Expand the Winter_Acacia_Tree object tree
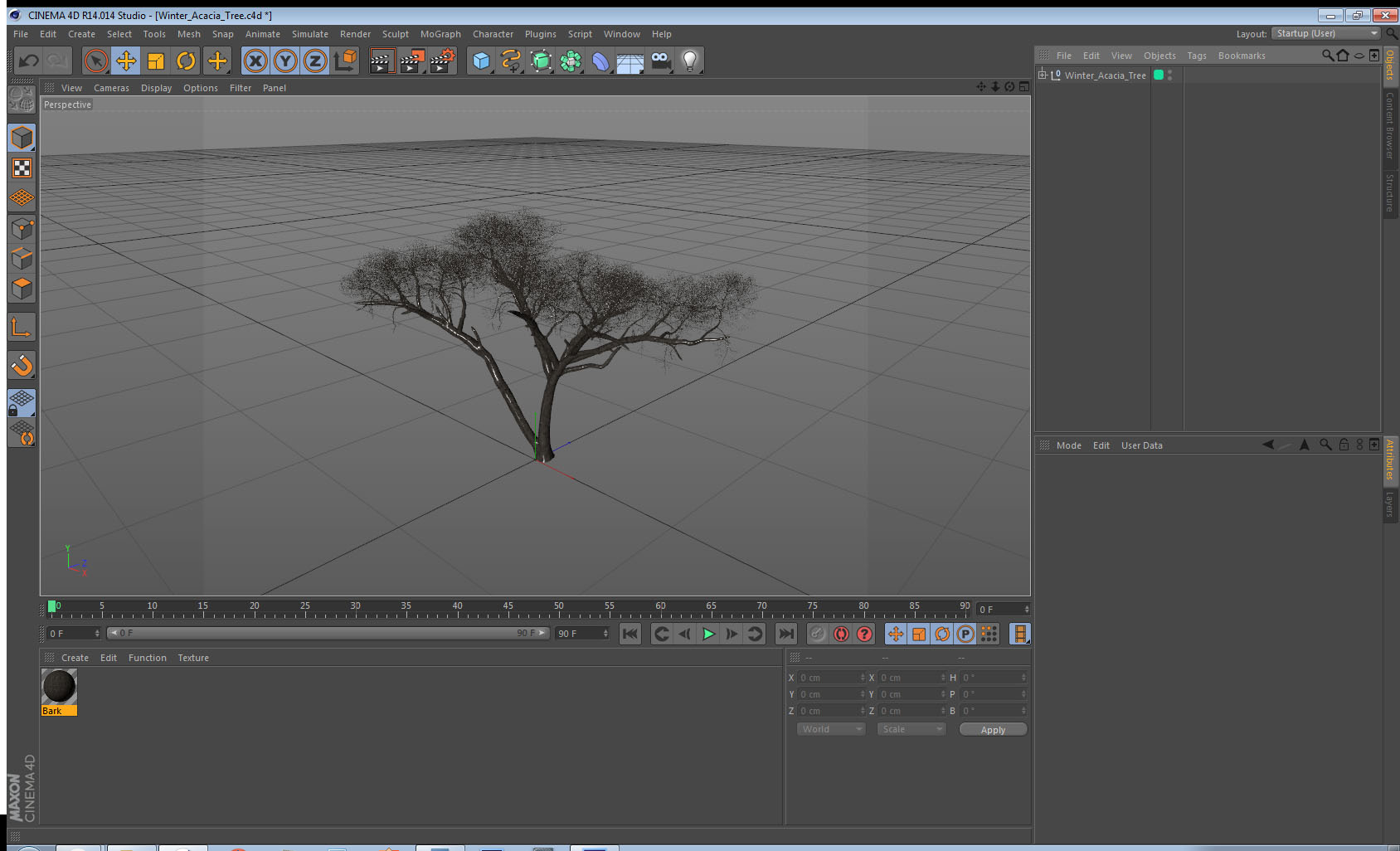This screenshot has width=1400, height=851. [x=1043, y=75]
